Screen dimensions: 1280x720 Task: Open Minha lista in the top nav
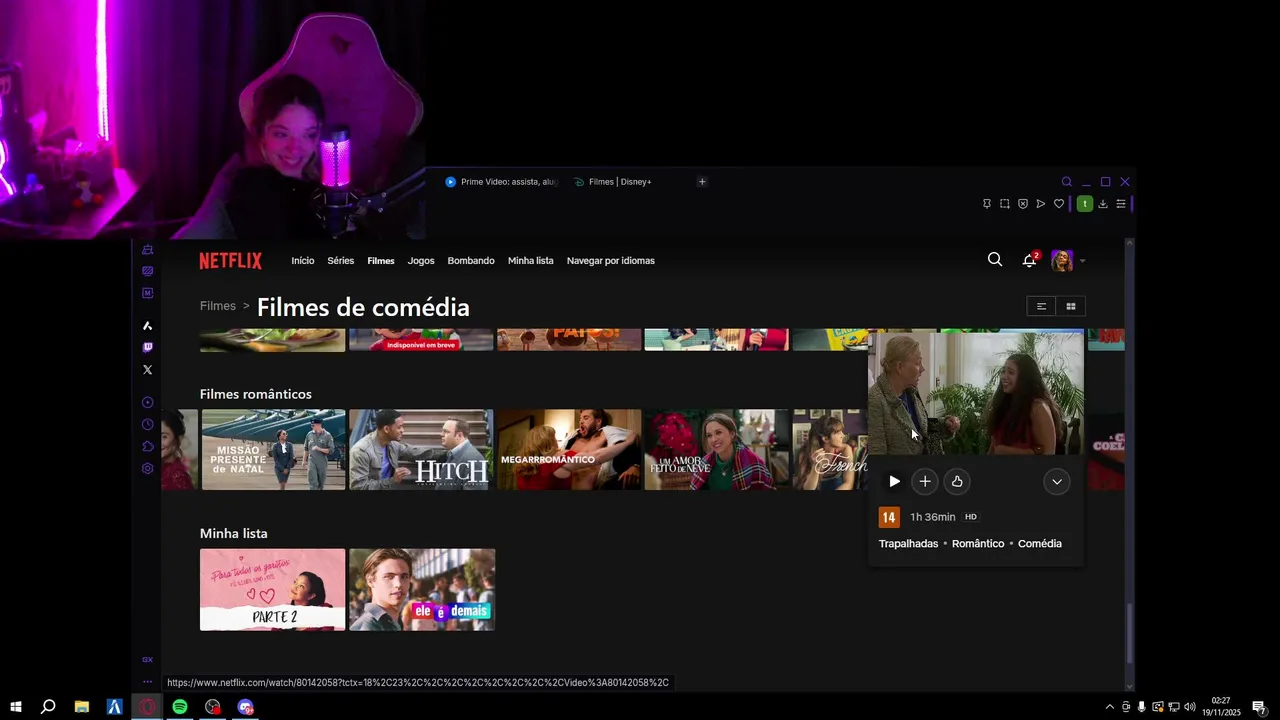click(531, 261)
